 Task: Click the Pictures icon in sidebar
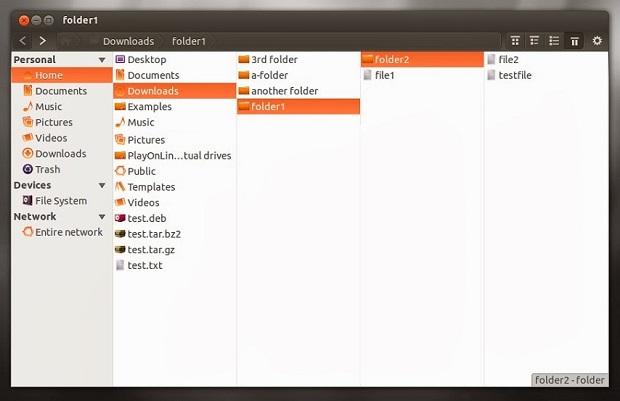click(x=28, y=122)
